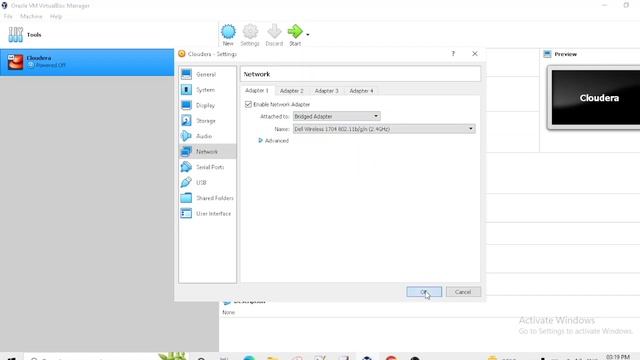Screen dimensions: 640x360
Task: Open the USB settings category
Action: [207, 182]
